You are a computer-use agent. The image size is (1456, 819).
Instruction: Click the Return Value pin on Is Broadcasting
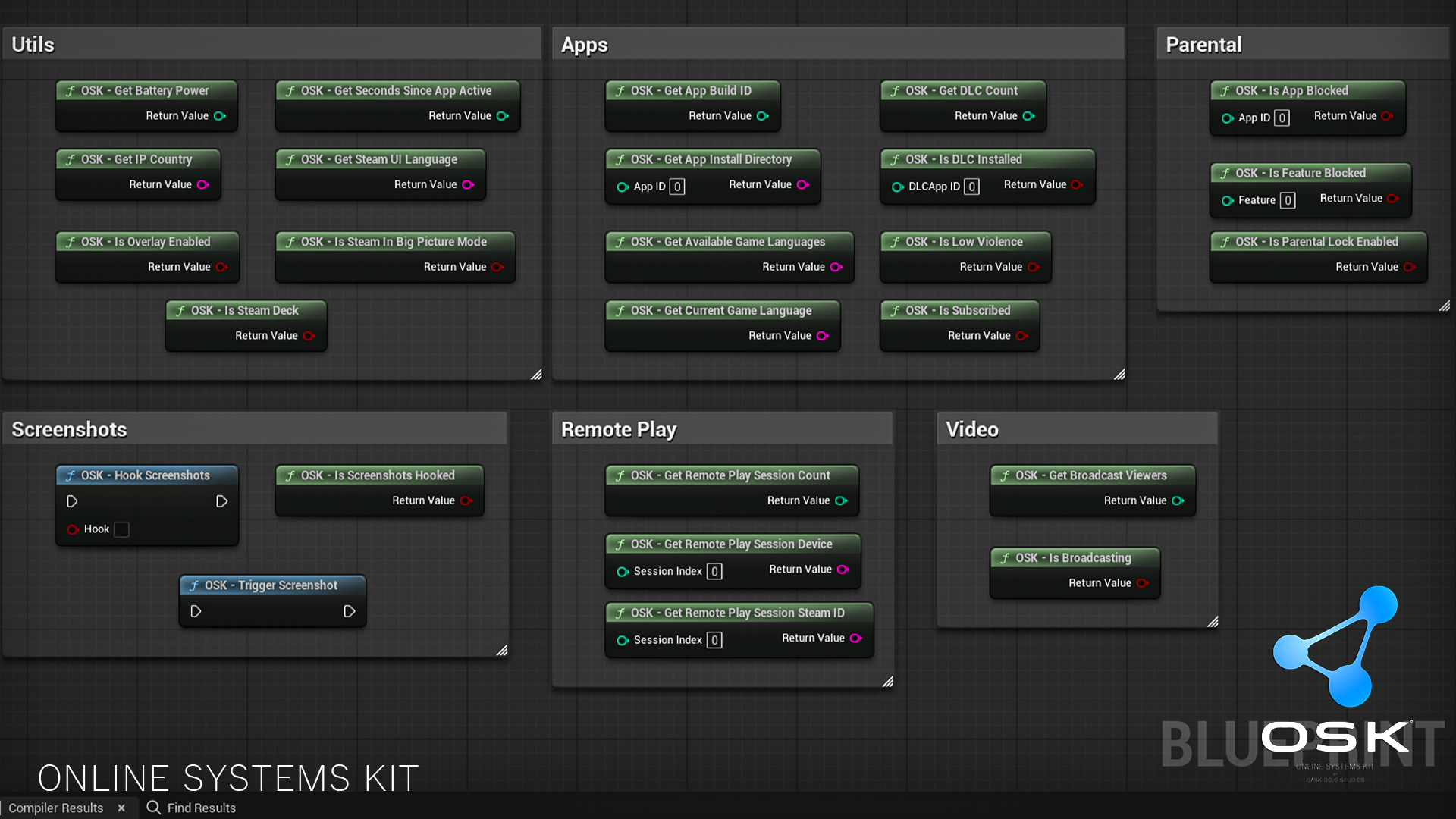click(1144, 583)
